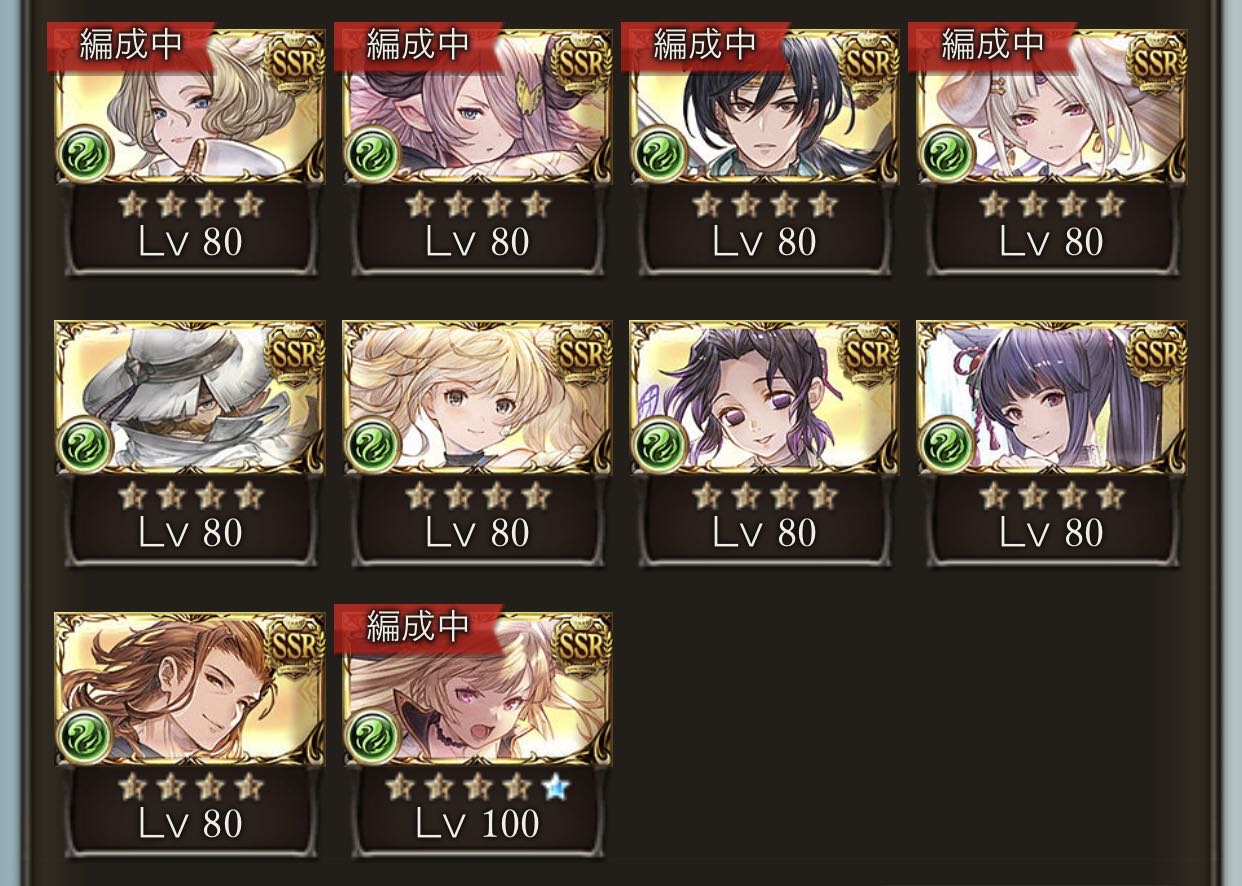Open the brown-haired smiling man's portrait
The height and width of the screenshot is (886, 1242).
(x=190, y=689)
